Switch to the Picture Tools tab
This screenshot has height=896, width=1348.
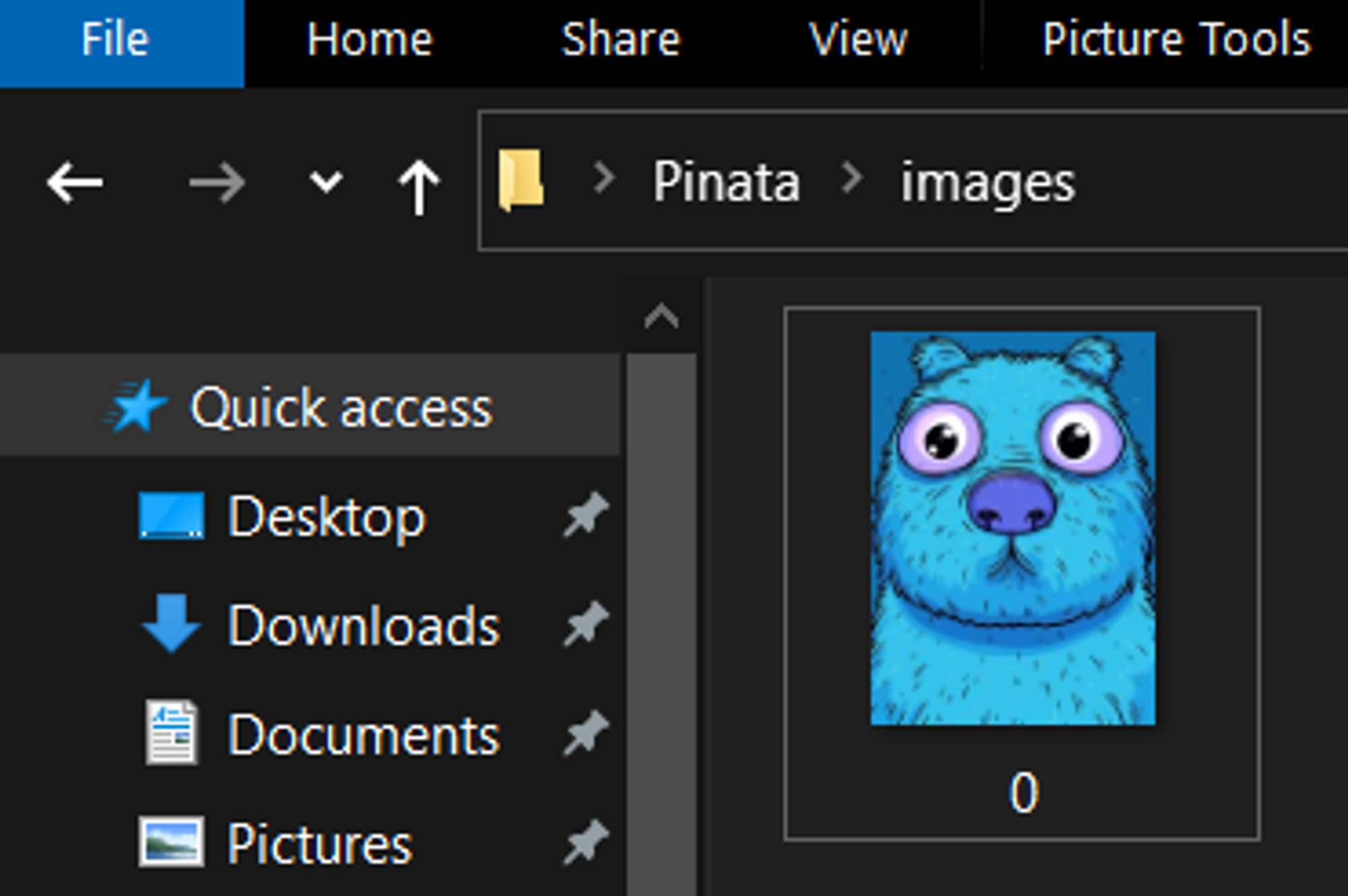[x=1176, y=39]
